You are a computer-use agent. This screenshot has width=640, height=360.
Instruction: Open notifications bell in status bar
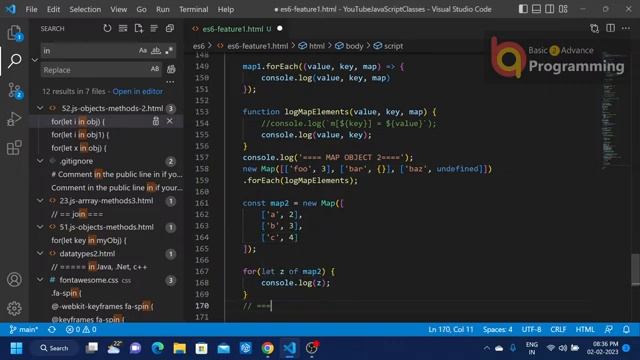point(626,329)
